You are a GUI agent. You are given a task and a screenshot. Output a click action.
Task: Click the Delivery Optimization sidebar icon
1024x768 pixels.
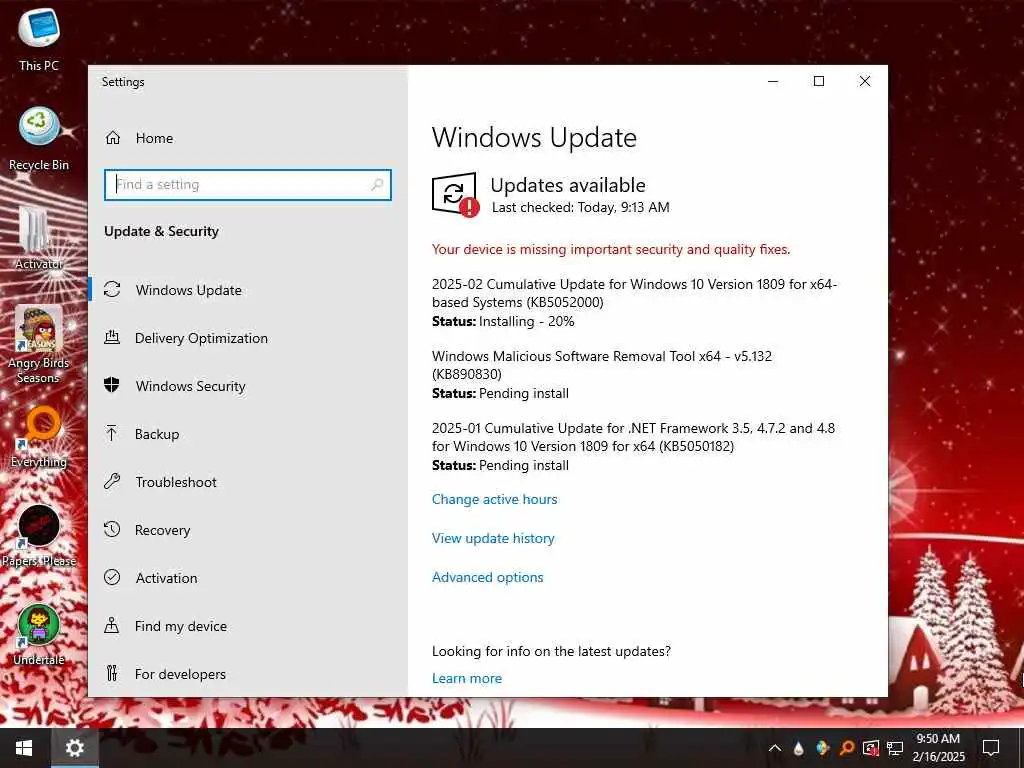tap(112, 338)
